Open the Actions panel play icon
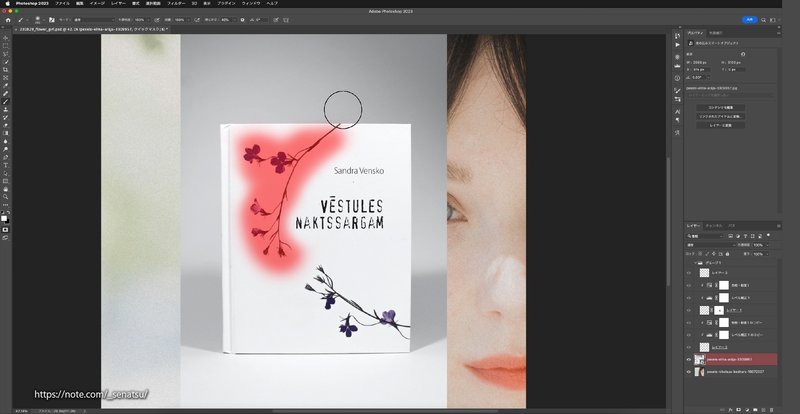 677,45
